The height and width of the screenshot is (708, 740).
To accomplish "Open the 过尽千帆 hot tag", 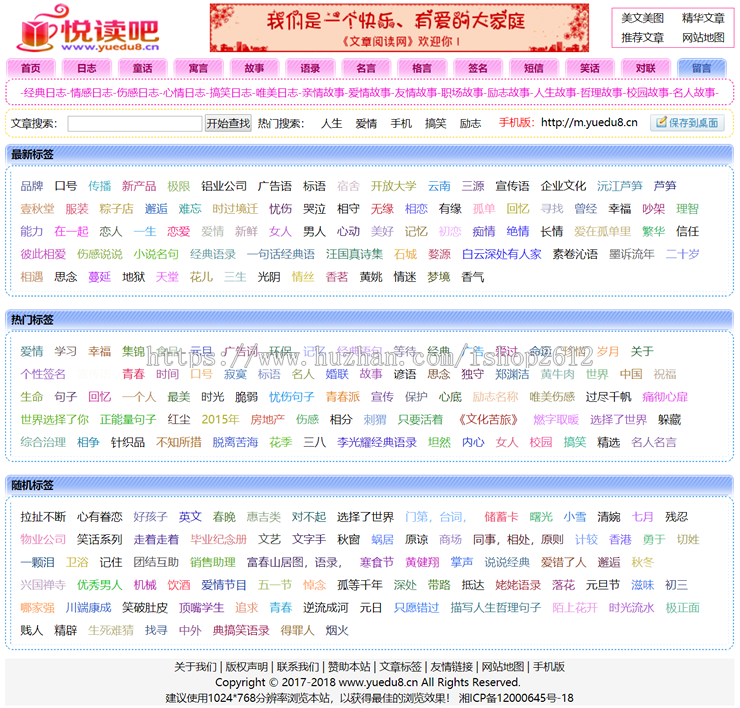I will click(x=608, y=397).
